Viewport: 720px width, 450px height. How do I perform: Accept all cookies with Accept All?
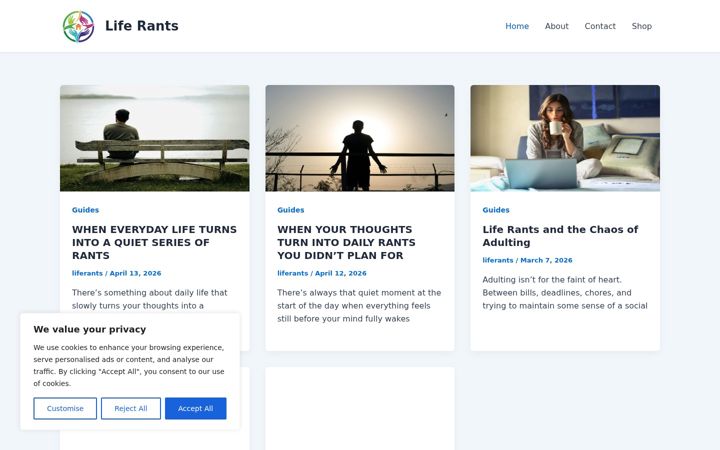(196, 408)
